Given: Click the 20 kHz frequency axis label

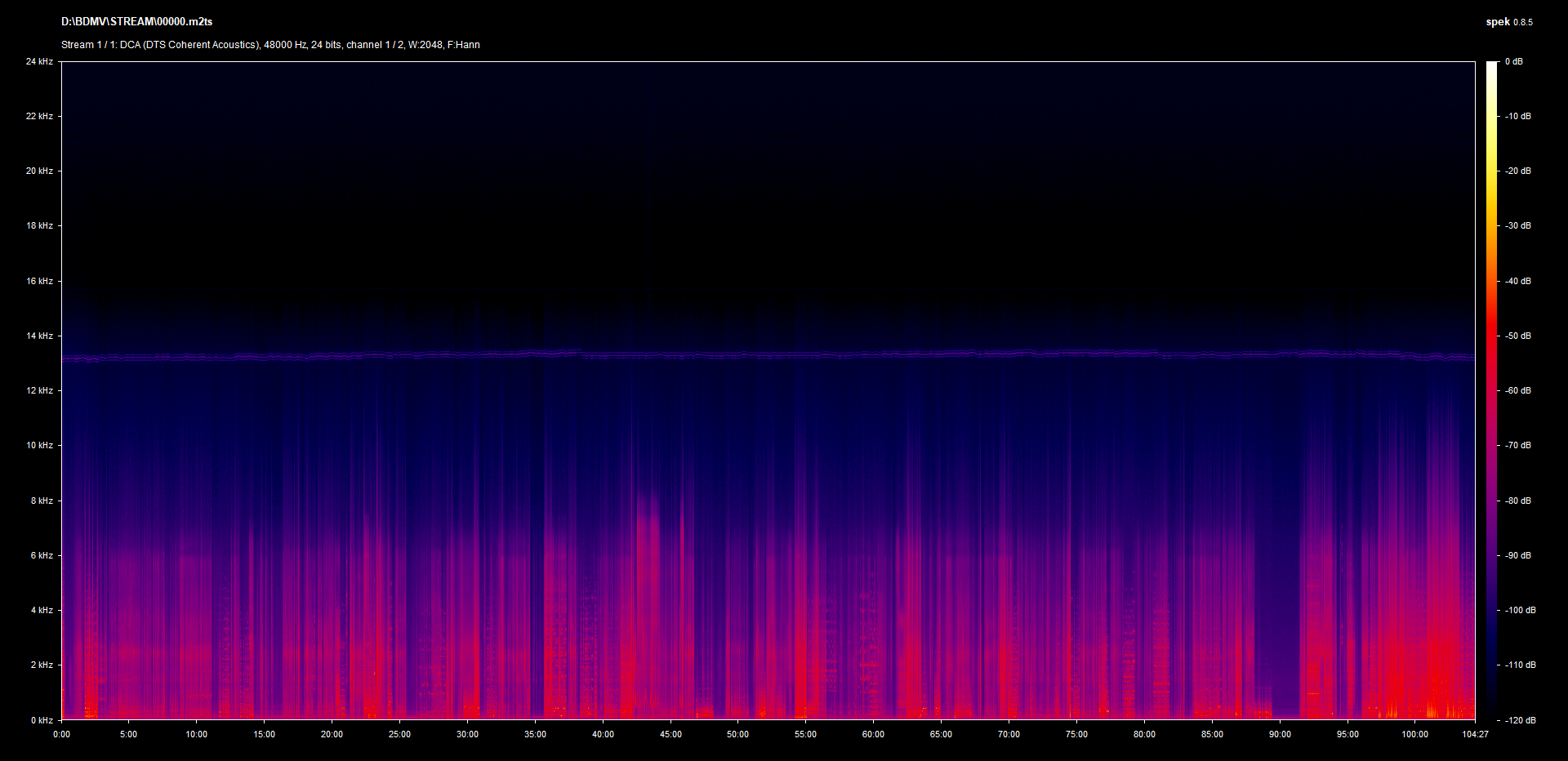Looking at the screenshot, I should (x=39, y=171).
